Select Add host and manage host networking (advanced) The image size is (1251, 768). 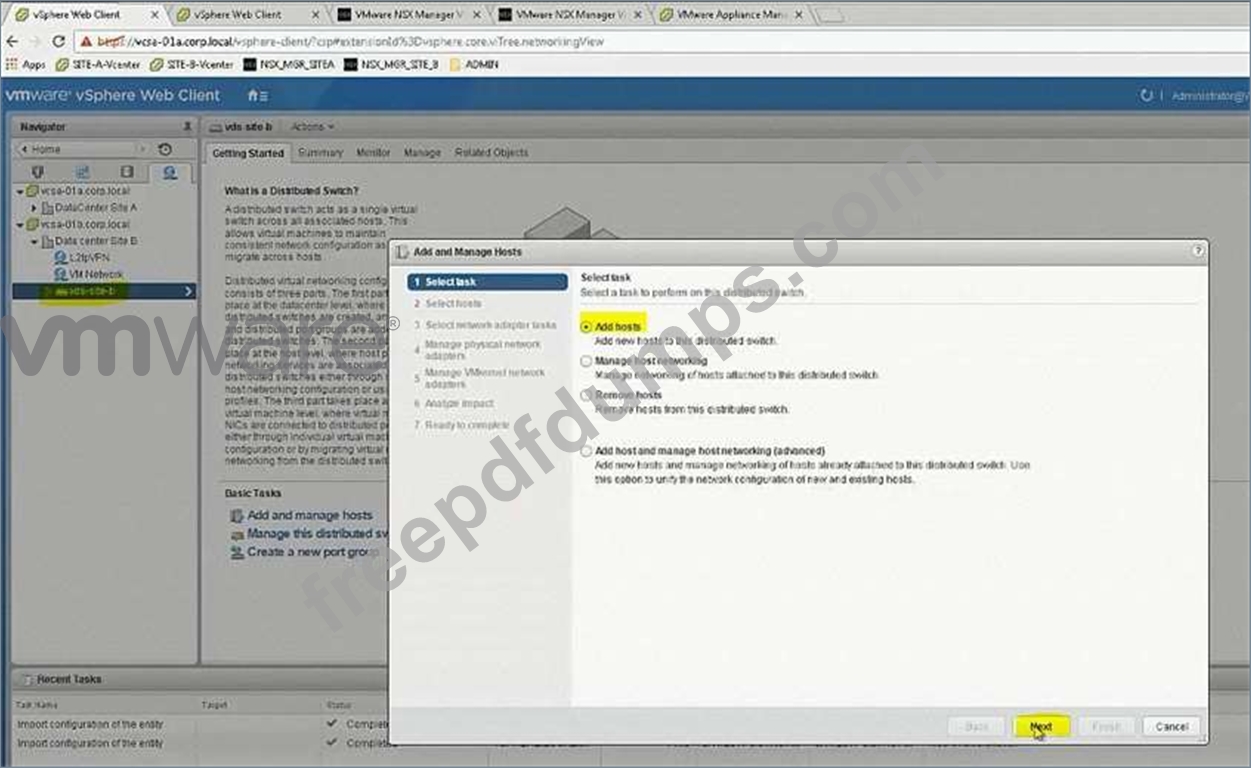point(586,451)
